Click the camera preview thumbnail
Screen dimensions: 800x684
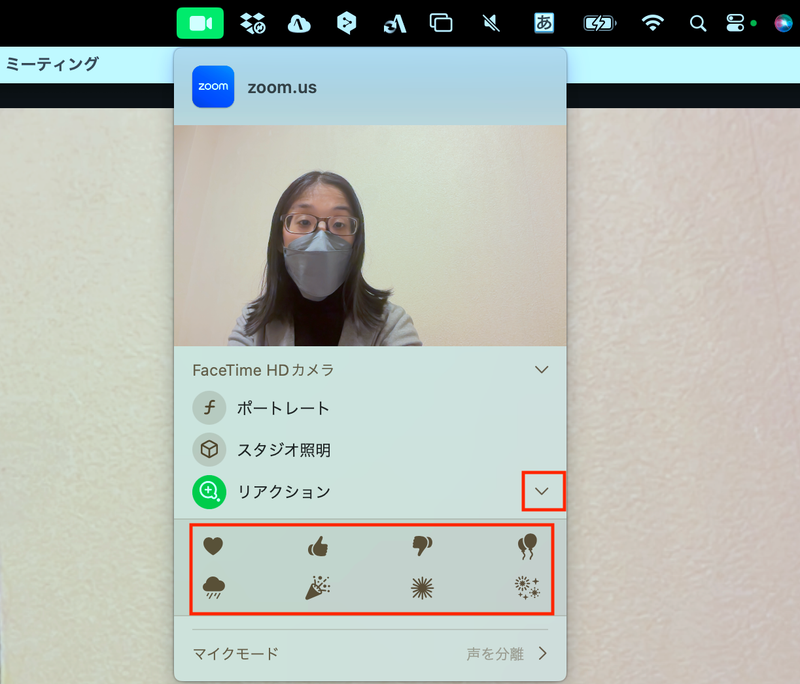(x=370, y=235)
